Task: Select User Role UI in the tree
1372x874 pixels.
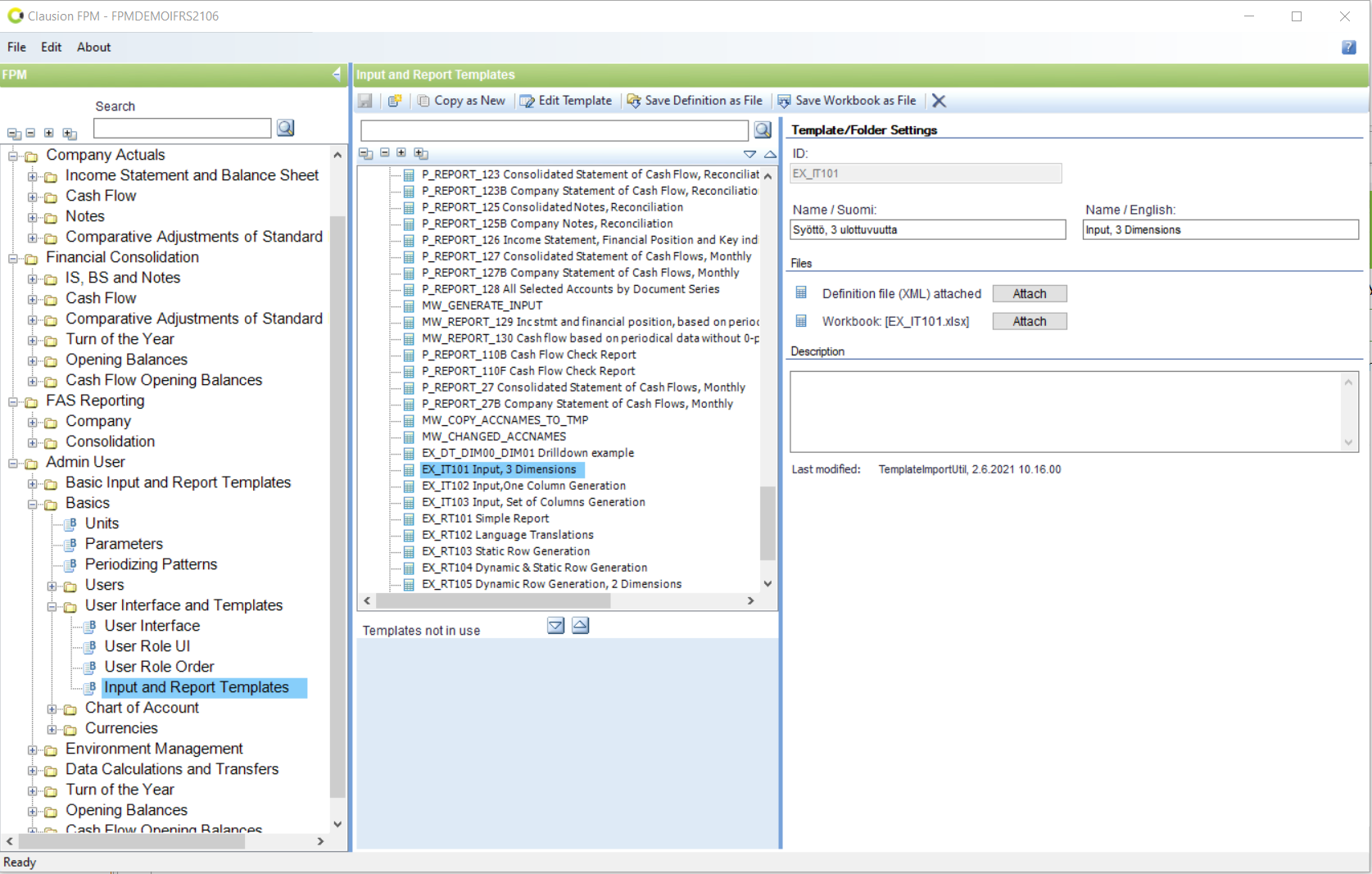Action: pyautogui.click(x=147, y=646)
